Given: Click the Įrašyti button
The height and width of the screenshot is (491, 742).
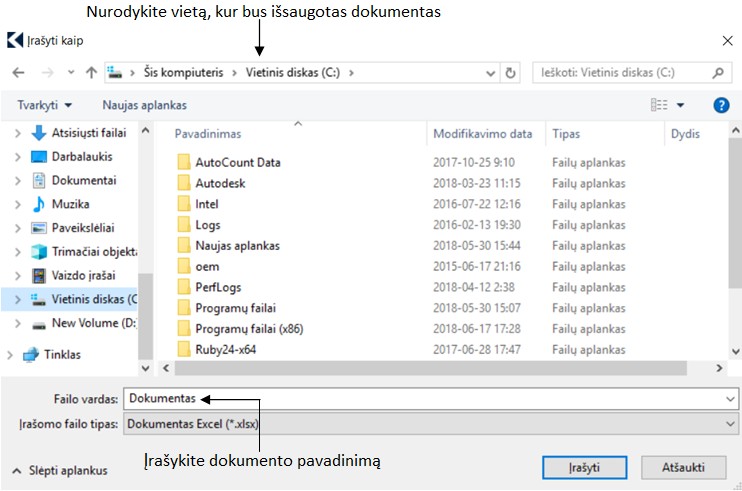Looking at the screenshot, I should point(584,467).
